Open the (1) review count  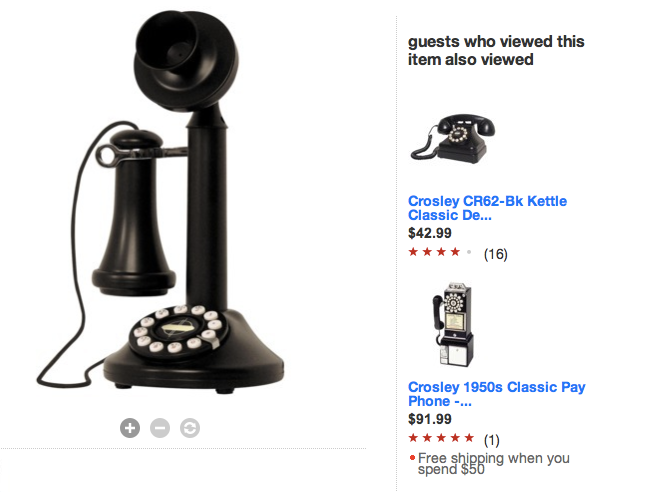coord(491,440)
